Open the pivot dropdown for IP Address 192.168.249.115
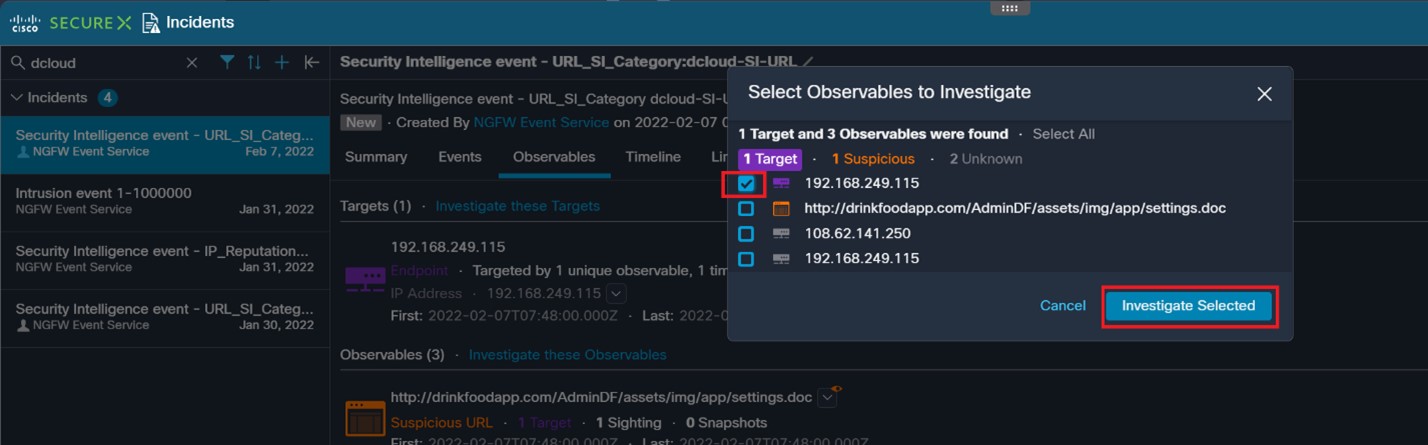This screenshot has width=1428, height=445. point(617,293)
